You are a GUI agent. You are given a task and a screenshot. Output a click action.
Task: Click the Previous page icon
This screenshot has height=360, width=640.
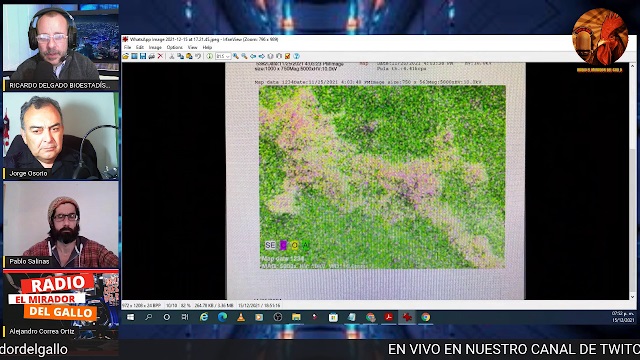pyautogui.click(x=270, y=56)
